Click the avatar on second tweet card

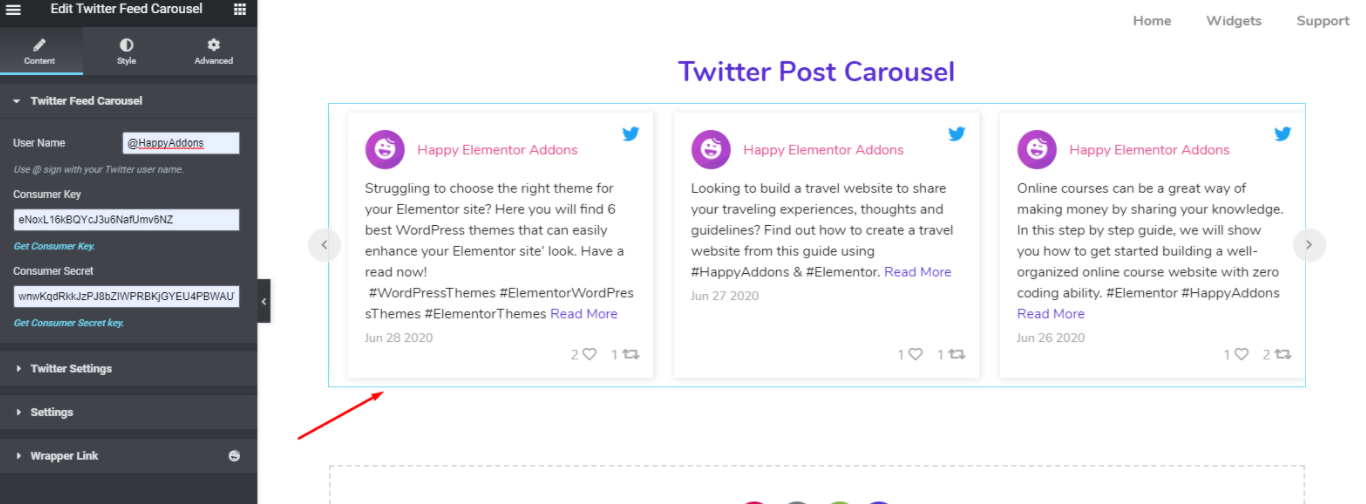click(x=711, y=150)
